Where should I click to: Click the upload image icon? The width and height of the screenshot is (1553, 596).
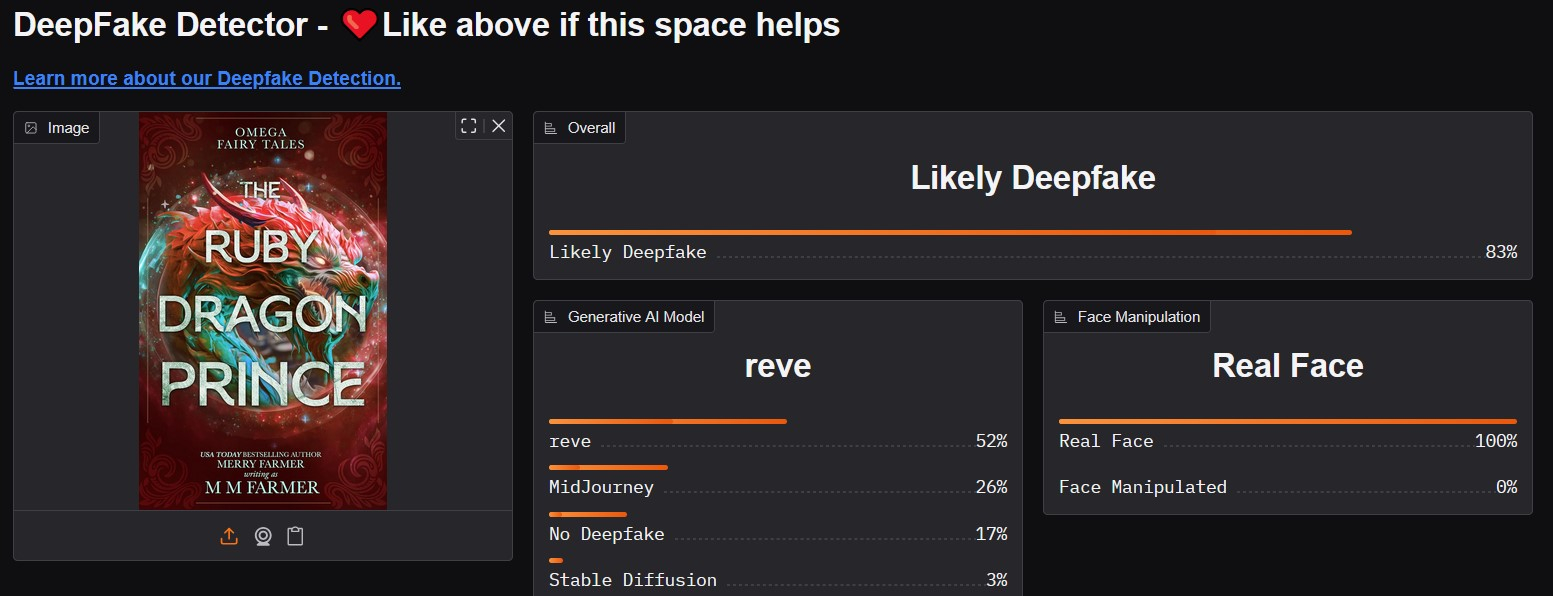229,537
